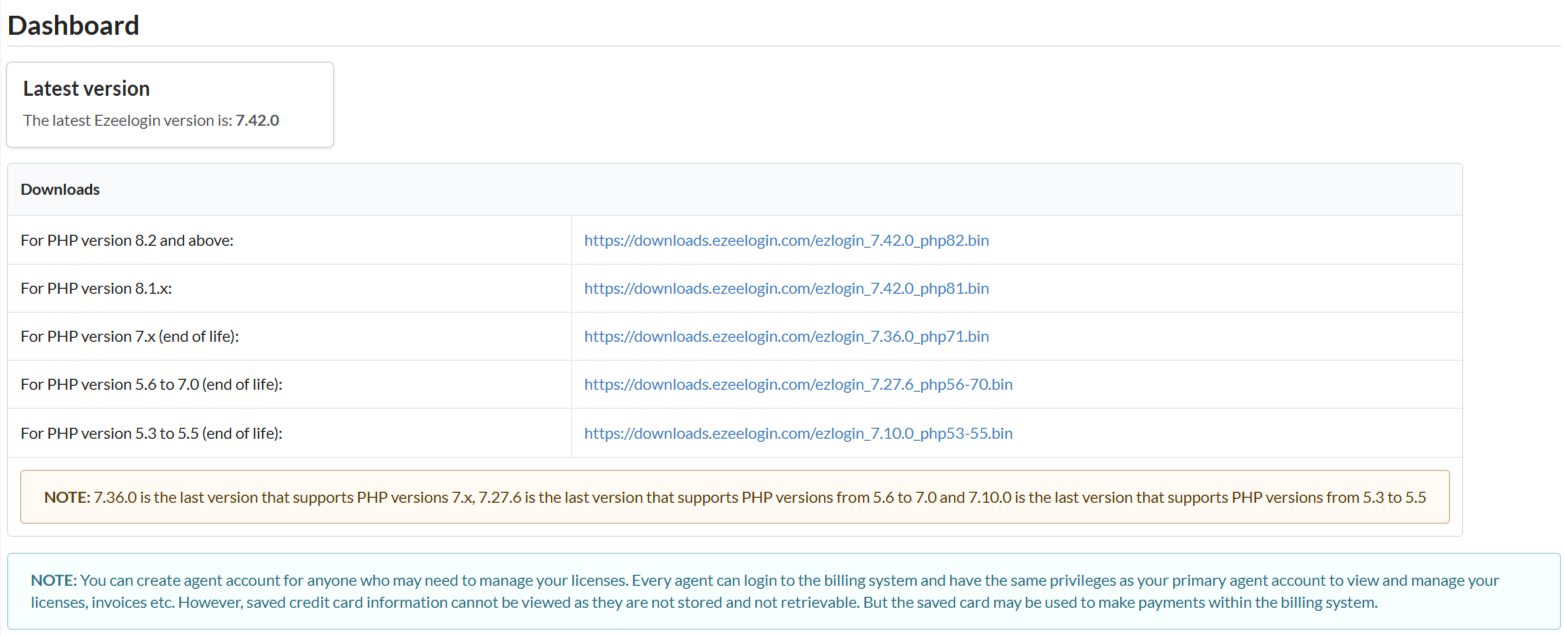Open the php82 7.42.0 download link
This screenshot has width=1564, height=636.
click(786, 240)
